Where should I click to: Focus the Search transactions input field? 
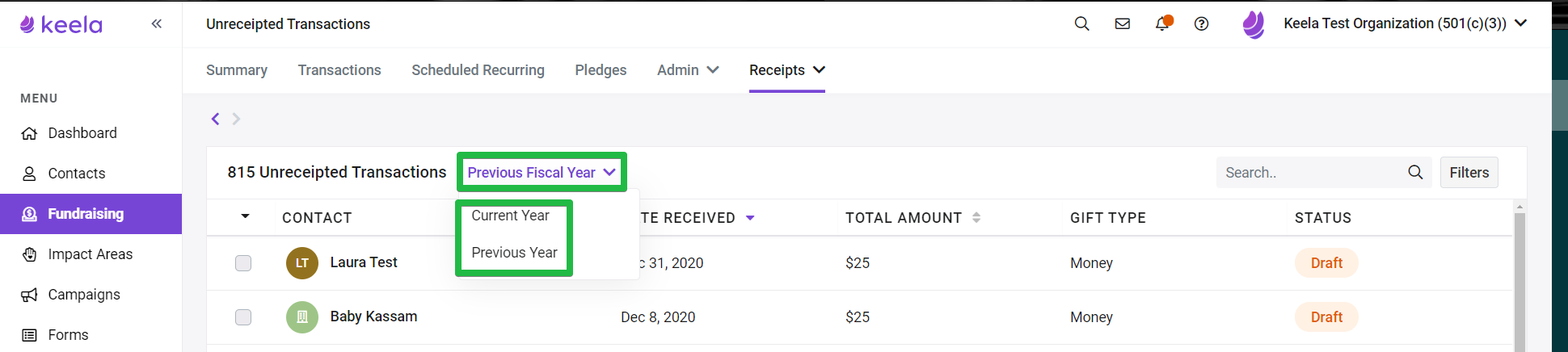tap(1311, 173)
